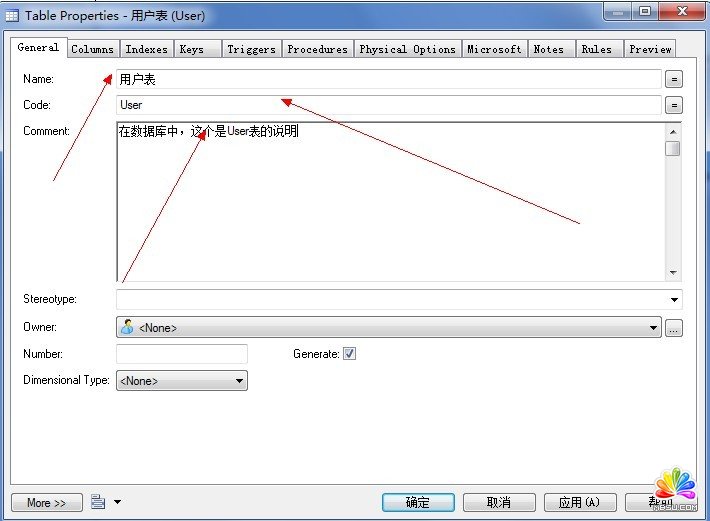Click the Comment scrollbar down arrow
The height and width of the screenshot is (521, 710).
(673, 273)
